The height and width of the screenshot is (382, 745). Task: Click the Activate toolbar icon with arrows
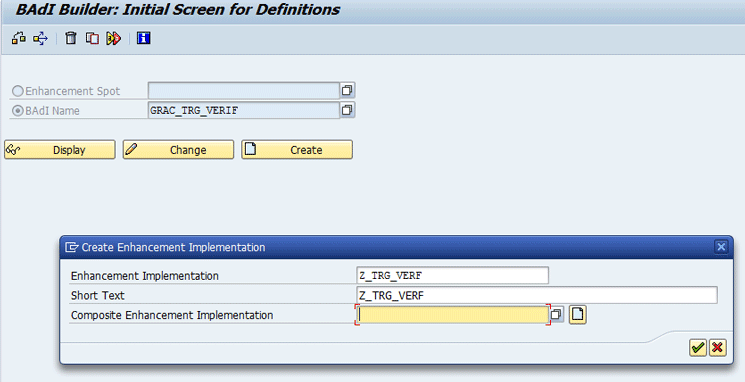[x=41, y=38]
